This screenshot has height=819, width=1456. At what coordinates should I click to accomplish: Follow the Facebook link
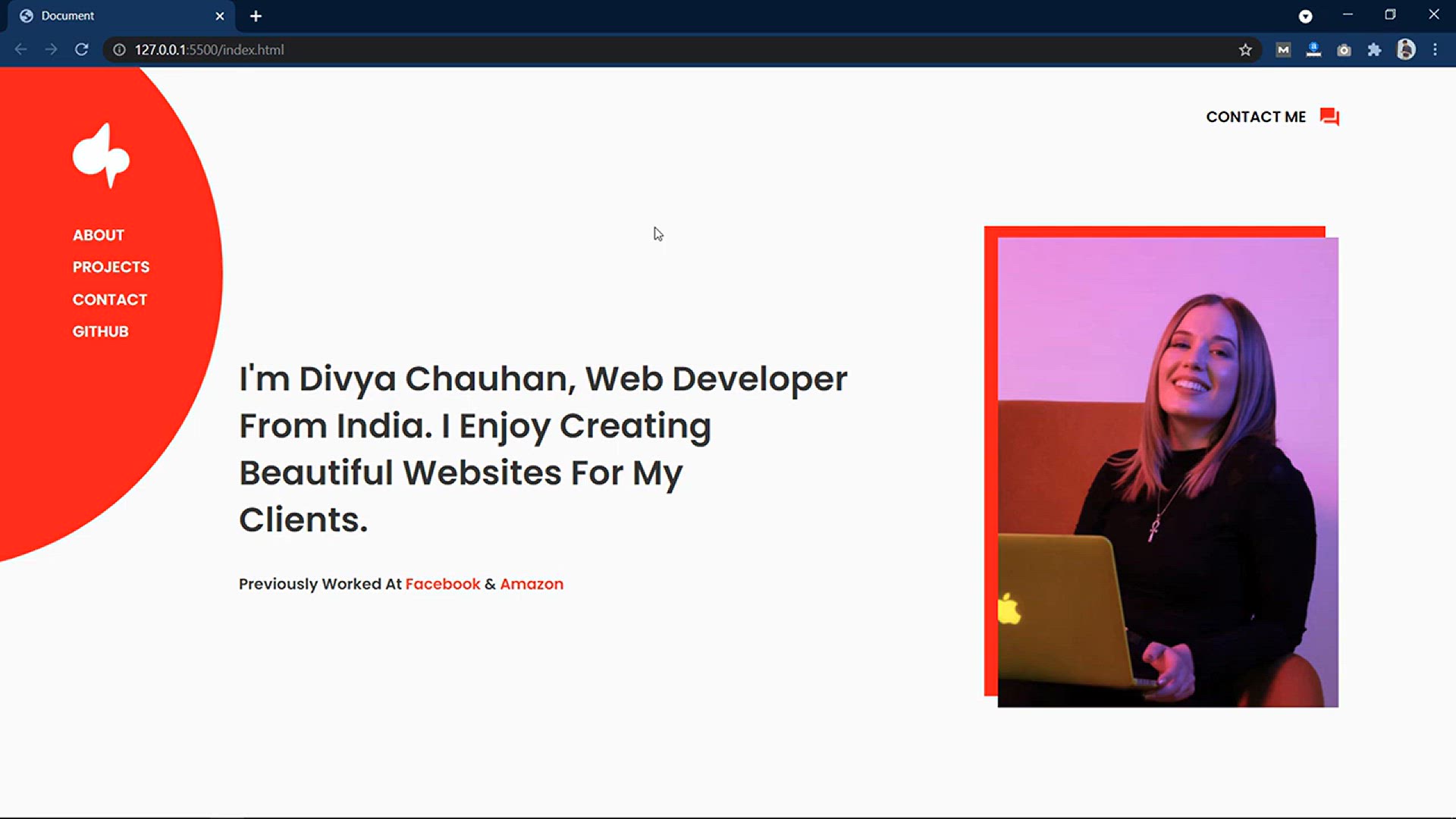pos(443,584)
